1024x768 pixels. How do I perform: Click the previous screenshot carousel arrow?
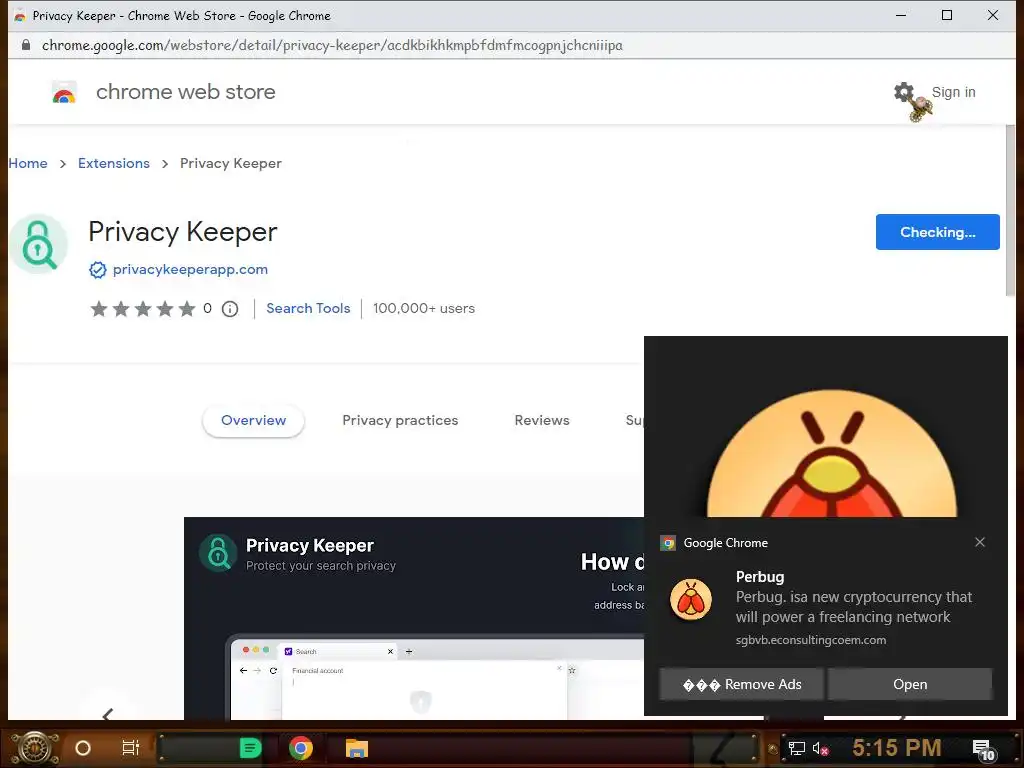coord(108,714)
